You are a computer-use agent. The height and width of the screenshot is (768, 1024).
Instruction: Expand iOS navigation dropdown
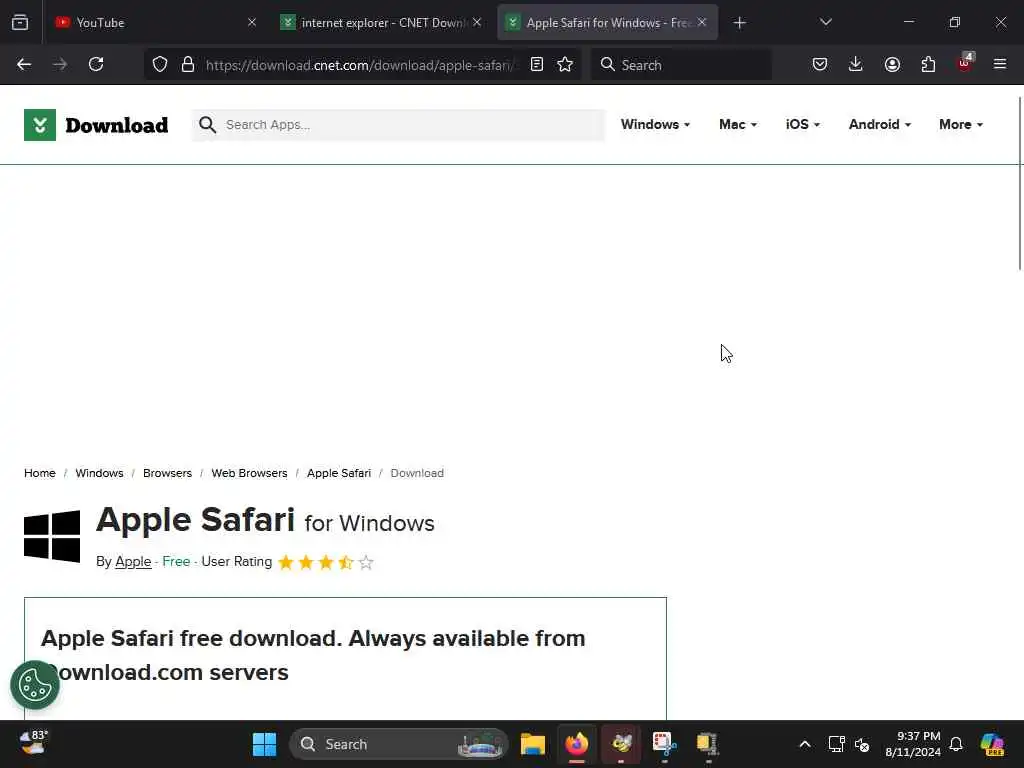coord(803,125)
